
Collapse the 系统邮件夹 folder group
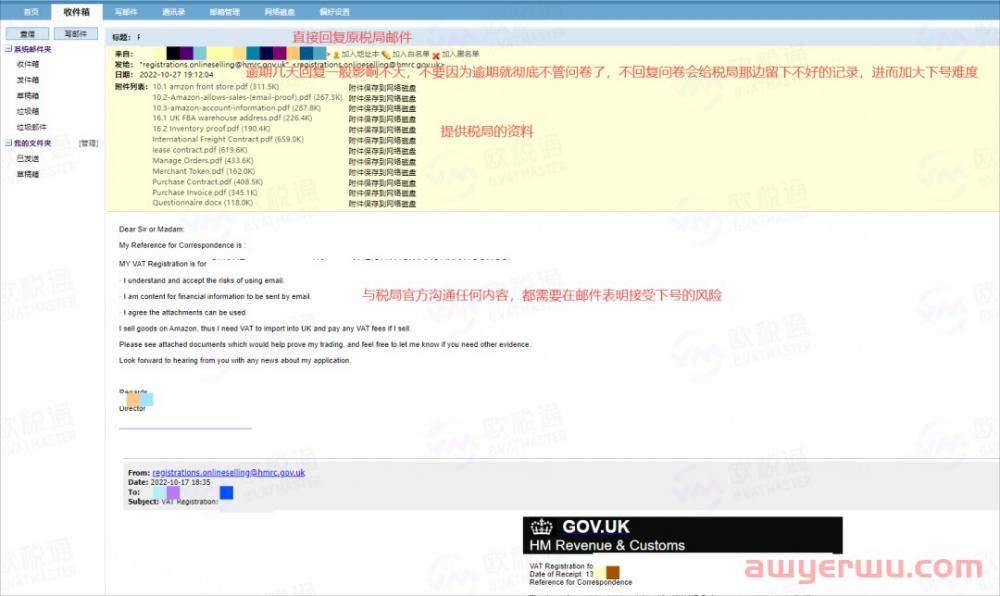point(8,48)
